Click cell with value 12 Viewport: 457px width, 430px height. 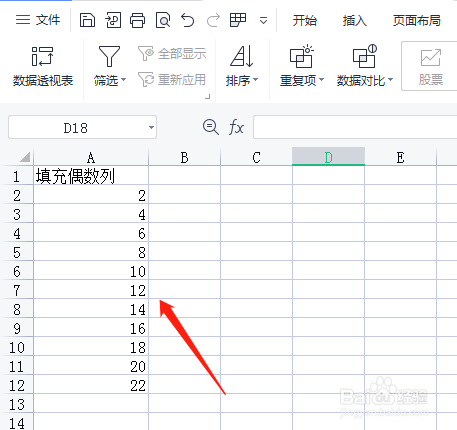pos(91,290)
